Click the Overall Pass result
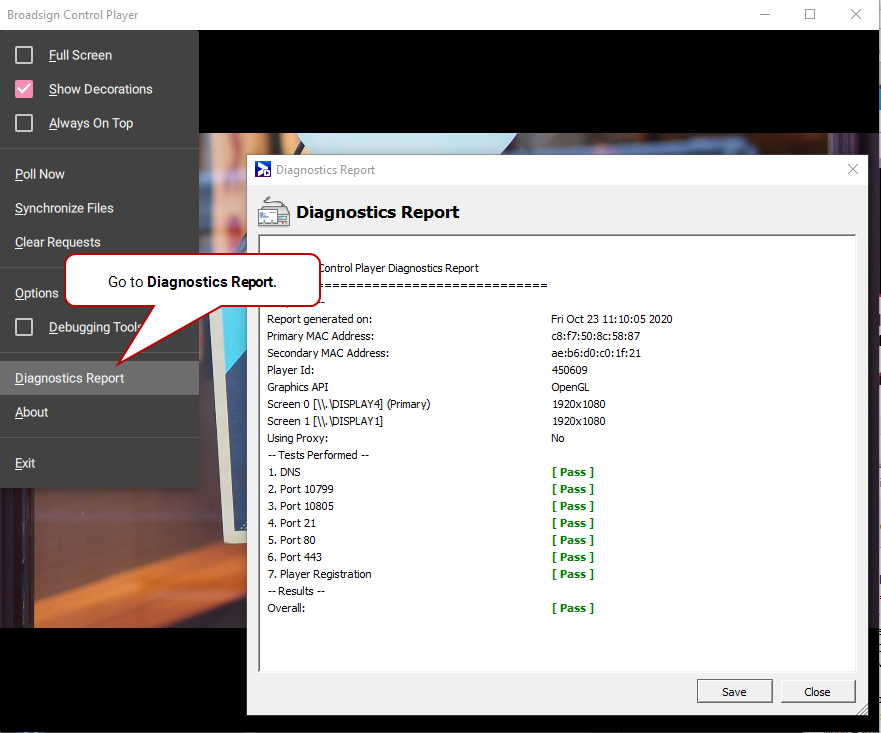The height and width of the screenshot is (733, 881). [x=573, y=608]
